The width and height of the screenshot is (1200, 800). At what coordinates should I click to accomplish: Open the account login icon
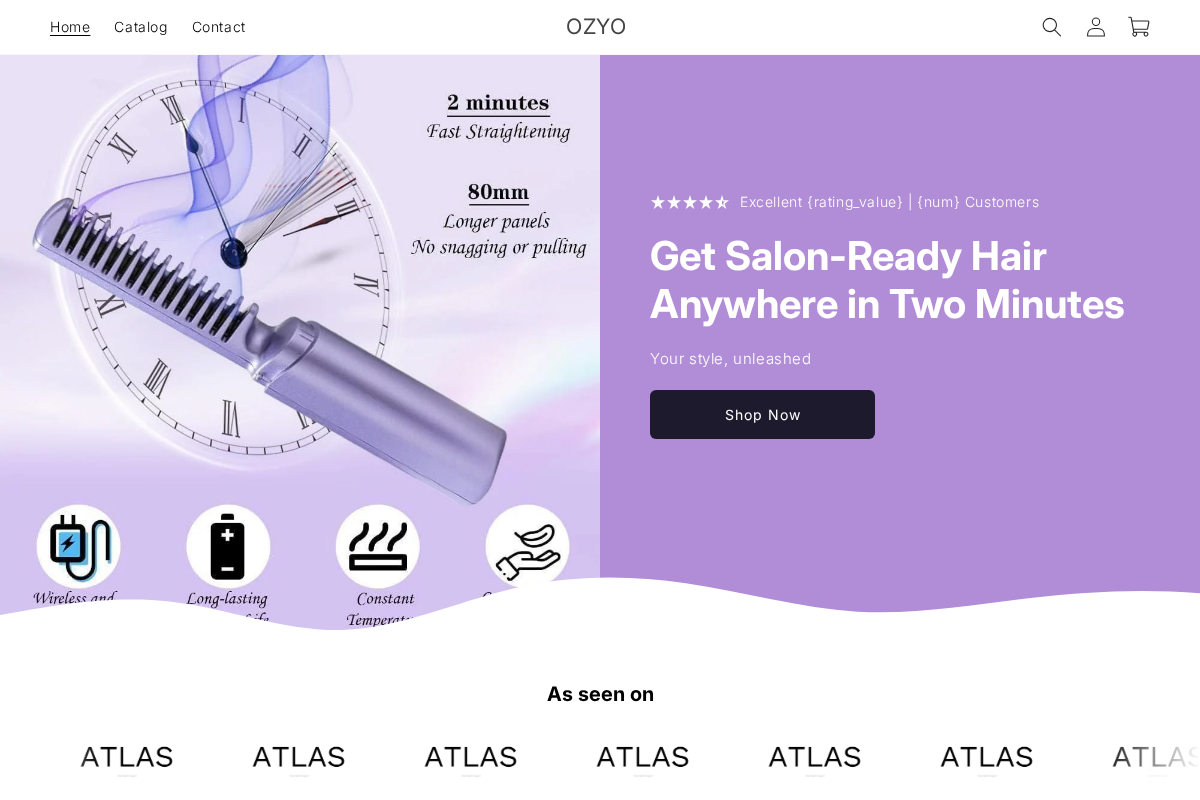[x=1096, y=27]
